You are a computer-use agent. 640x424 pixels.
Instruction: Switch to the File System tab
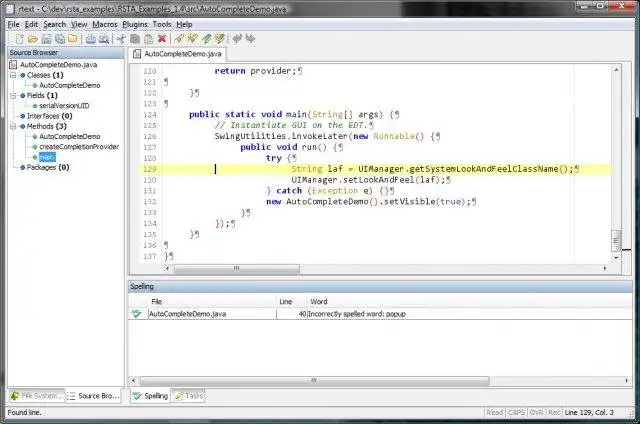(37, 396)
